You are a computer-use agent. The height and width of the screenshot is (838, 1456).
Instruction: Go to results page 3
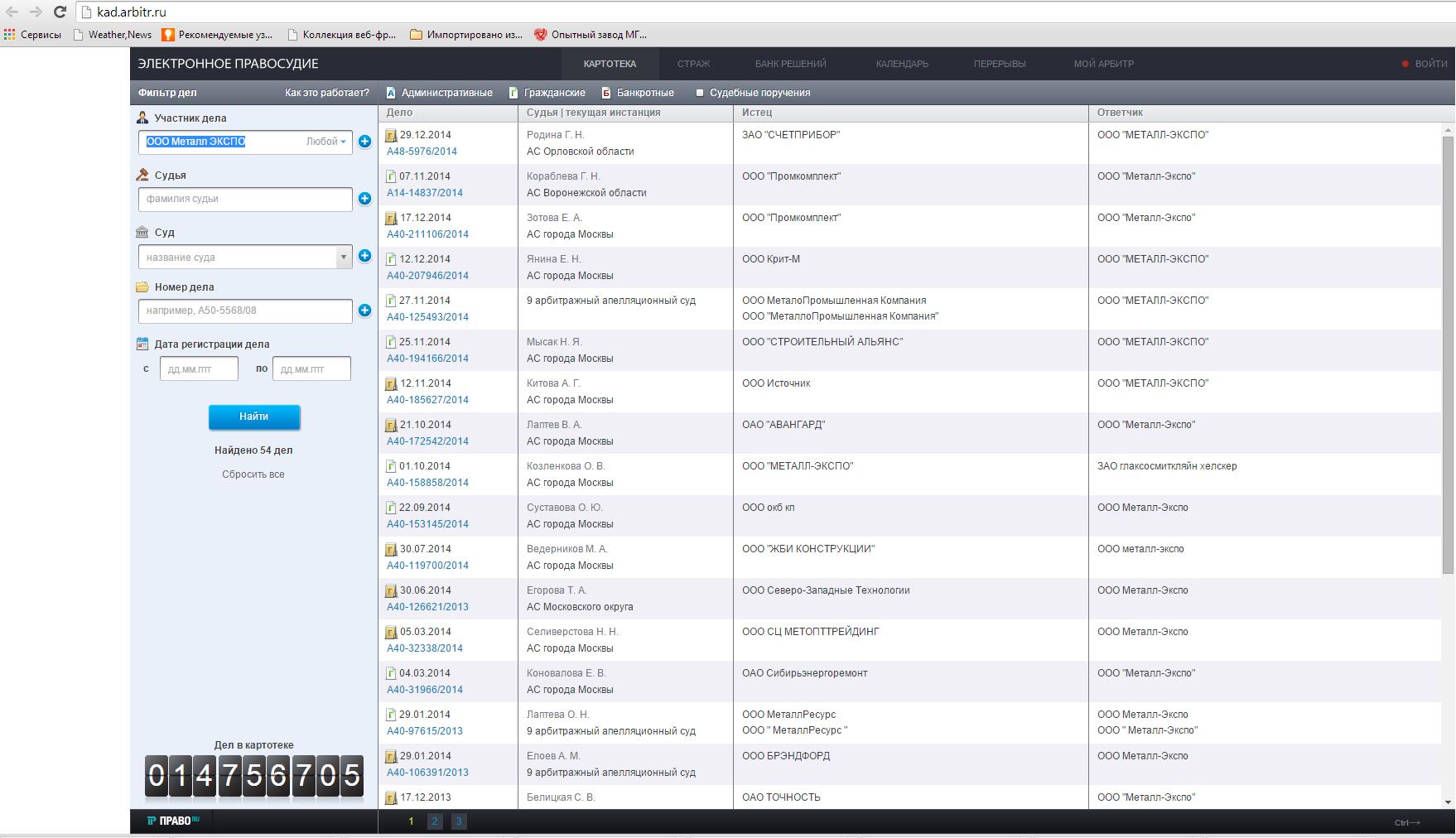click(x=459, y=821)
